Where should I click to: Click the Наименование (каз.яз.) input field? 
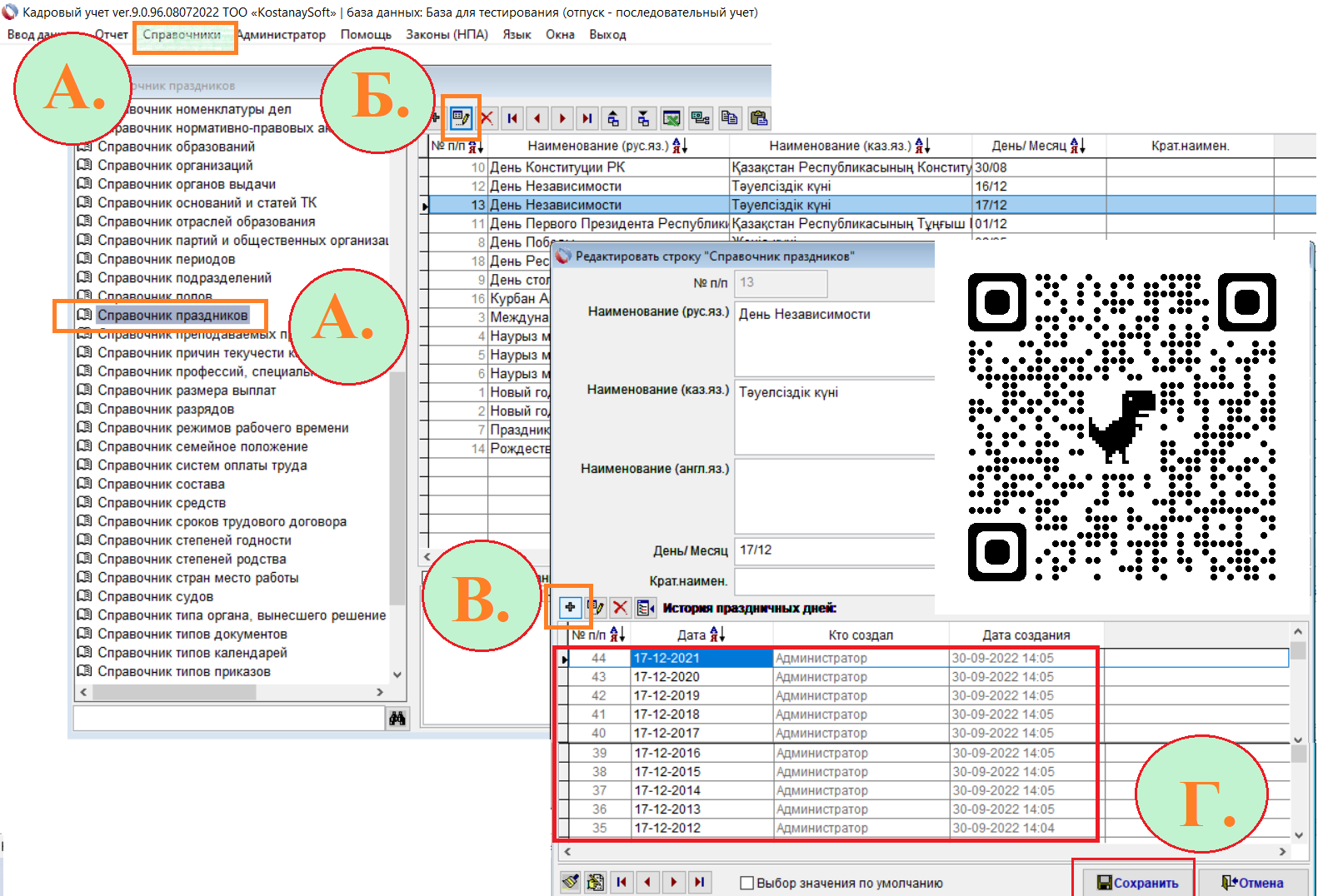[834, 418]
